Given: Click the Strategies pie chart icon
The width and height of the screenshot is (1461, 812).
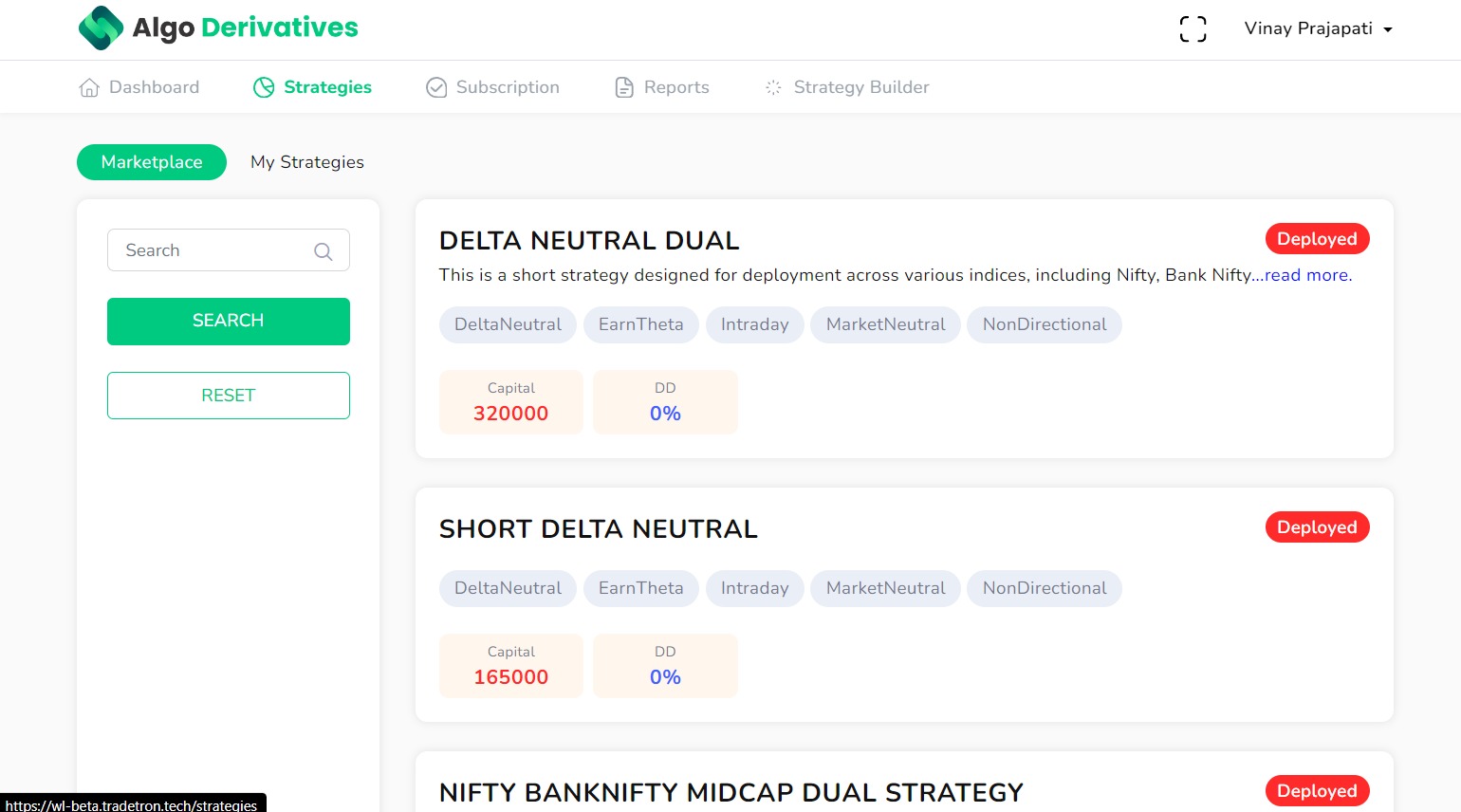Looking at the screenshot, I should [264, 88].
